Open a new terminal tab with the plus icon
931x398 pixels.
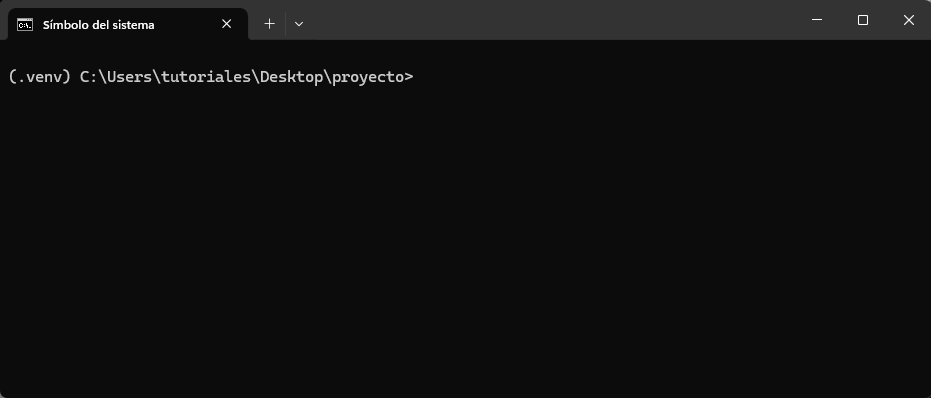tap(270, 24)
